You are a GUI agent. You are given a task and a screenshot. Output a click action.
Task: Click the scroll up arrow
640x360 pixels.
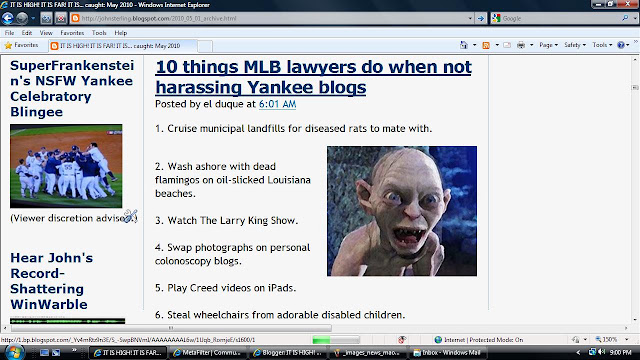pyautogui.click(x=635, y=60)
